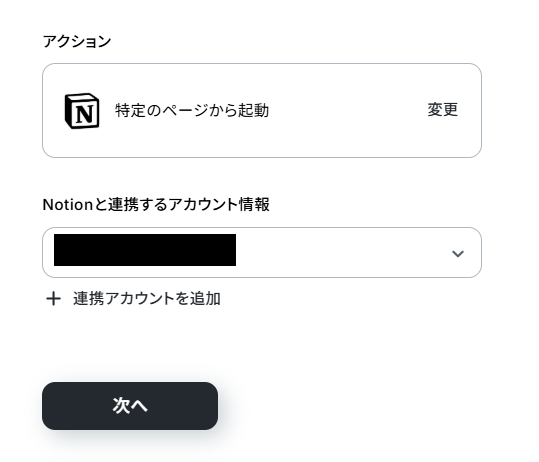
Task: Click the 次へ button to proceed
Action: (x=130, y=406)
